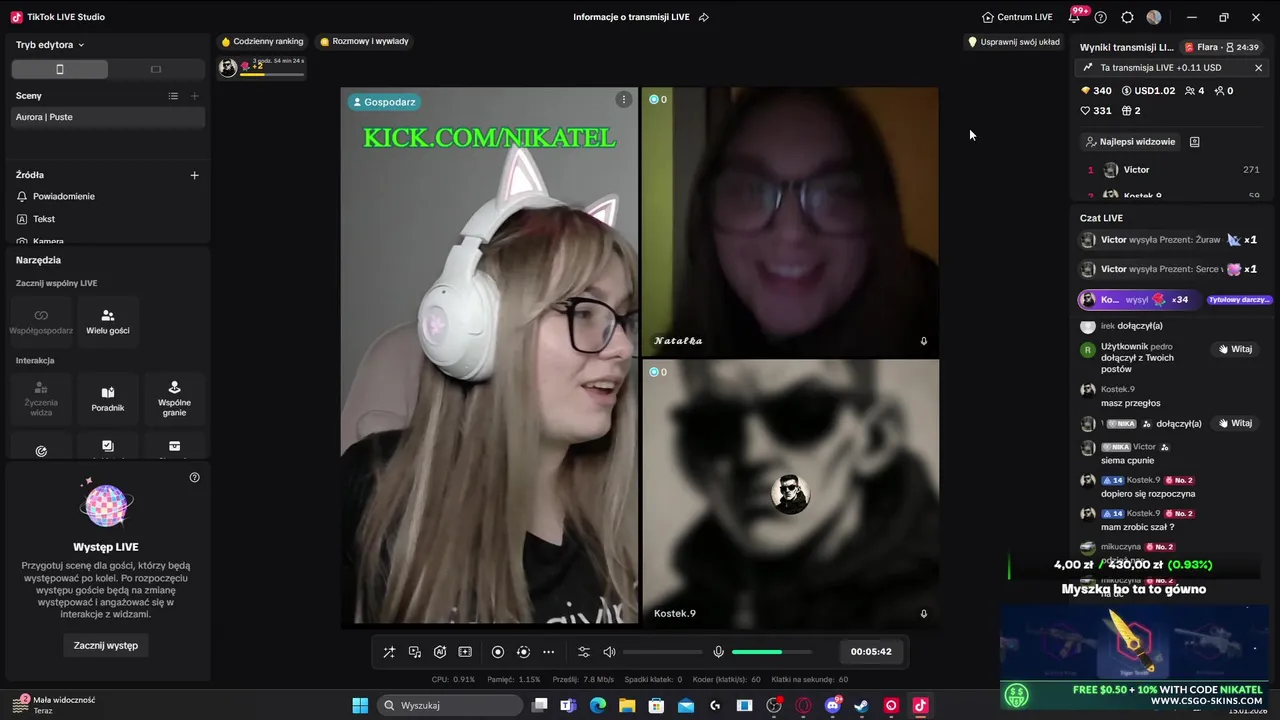Click Zacznij występ button
Image resolution: width=1280 pixels, height=720 pixels.
(106, 645)
